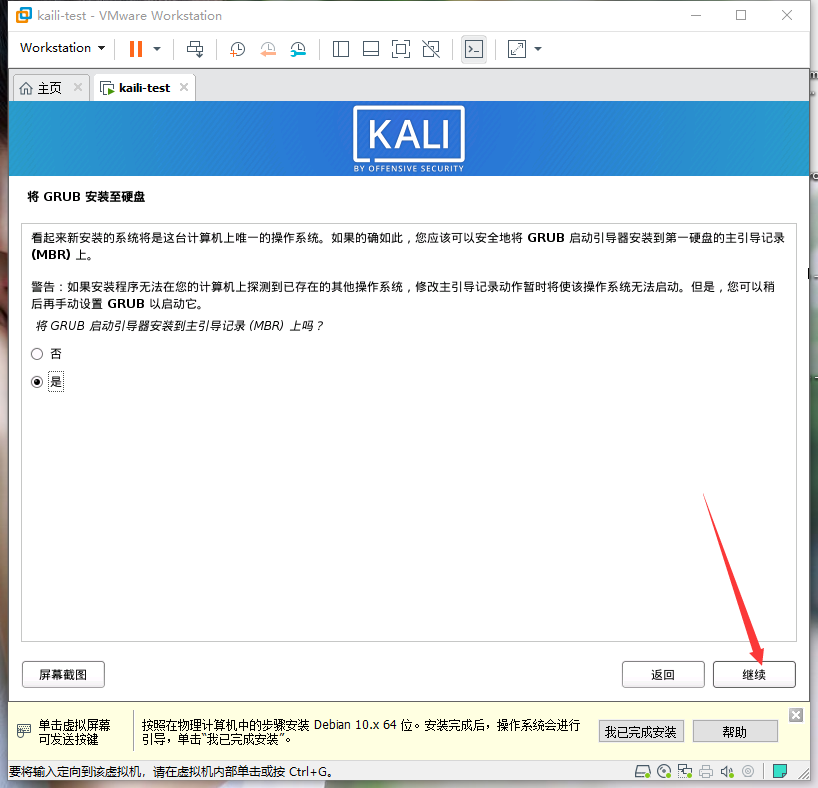The width and height of the screenshot is (818, 788).
Task: Click the 屏幕截图 button
Action: pos(62,674)
